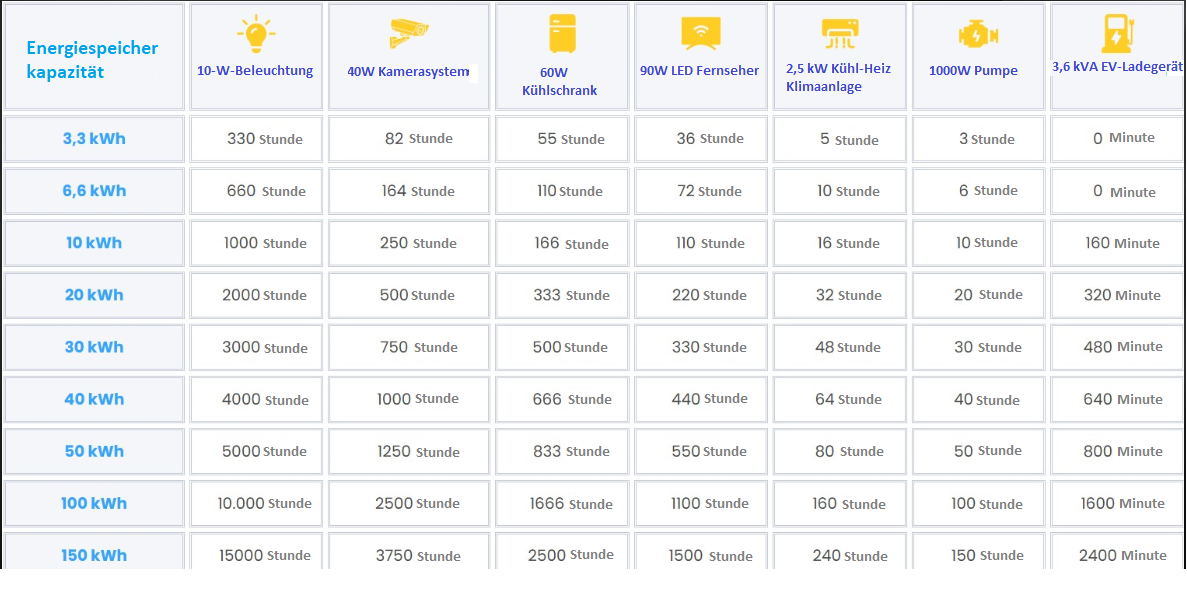Click the 3,6 kVA EV-Ladegerät label

1116,68
